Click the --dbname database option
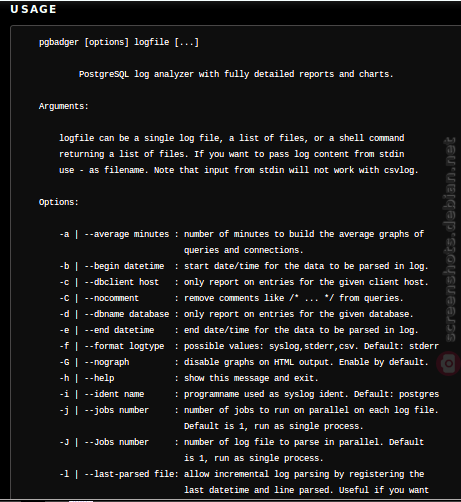 (127, 314)
